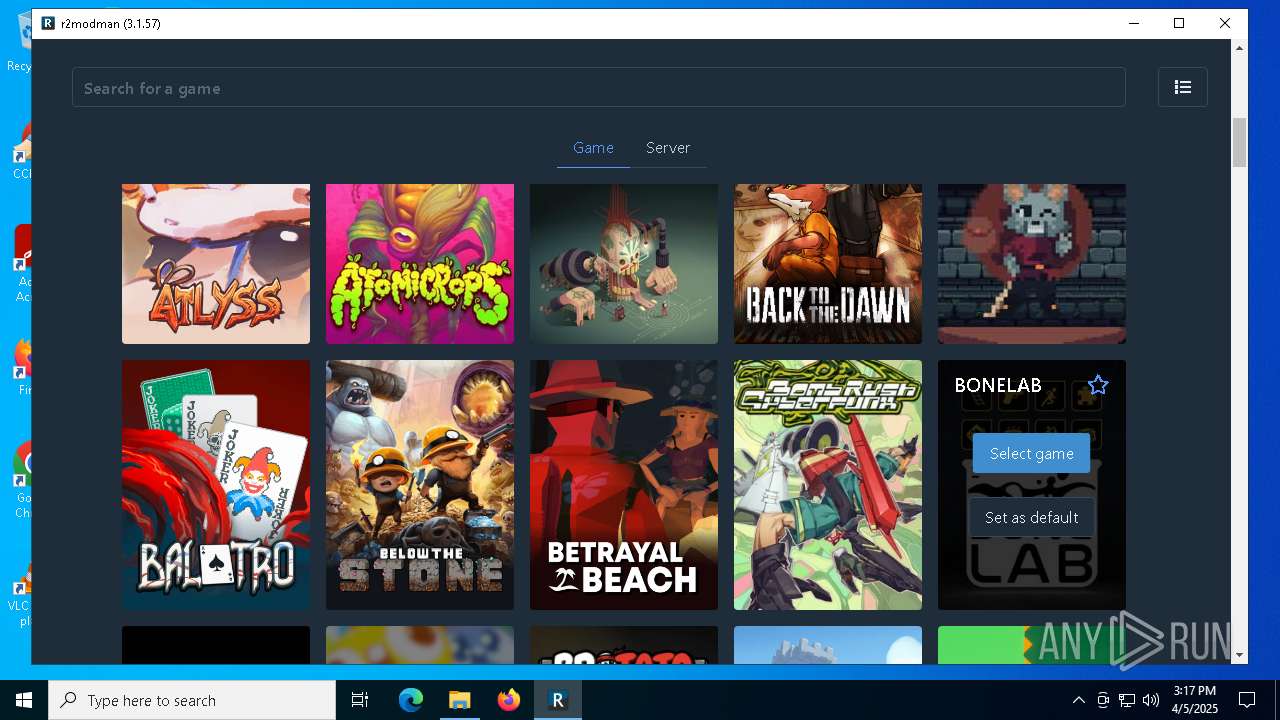Open the volume control in the tray
This screenshot has height=720, width=1280.
click(1151, 700)
